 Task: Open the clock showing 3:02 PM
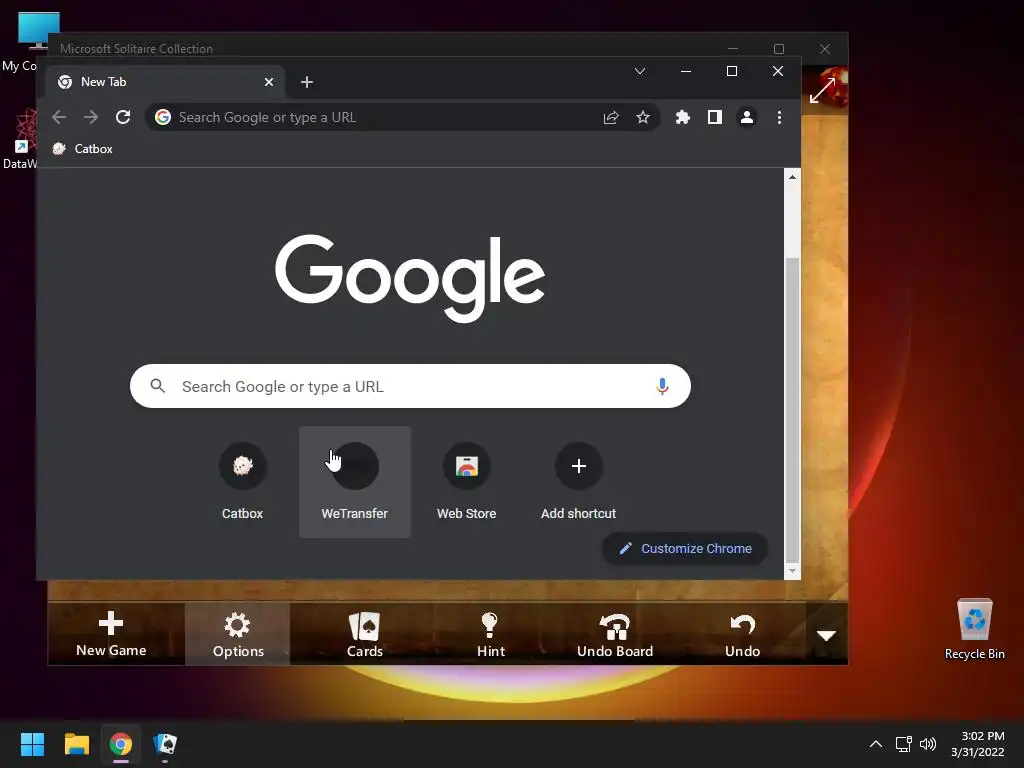(978, 744)
